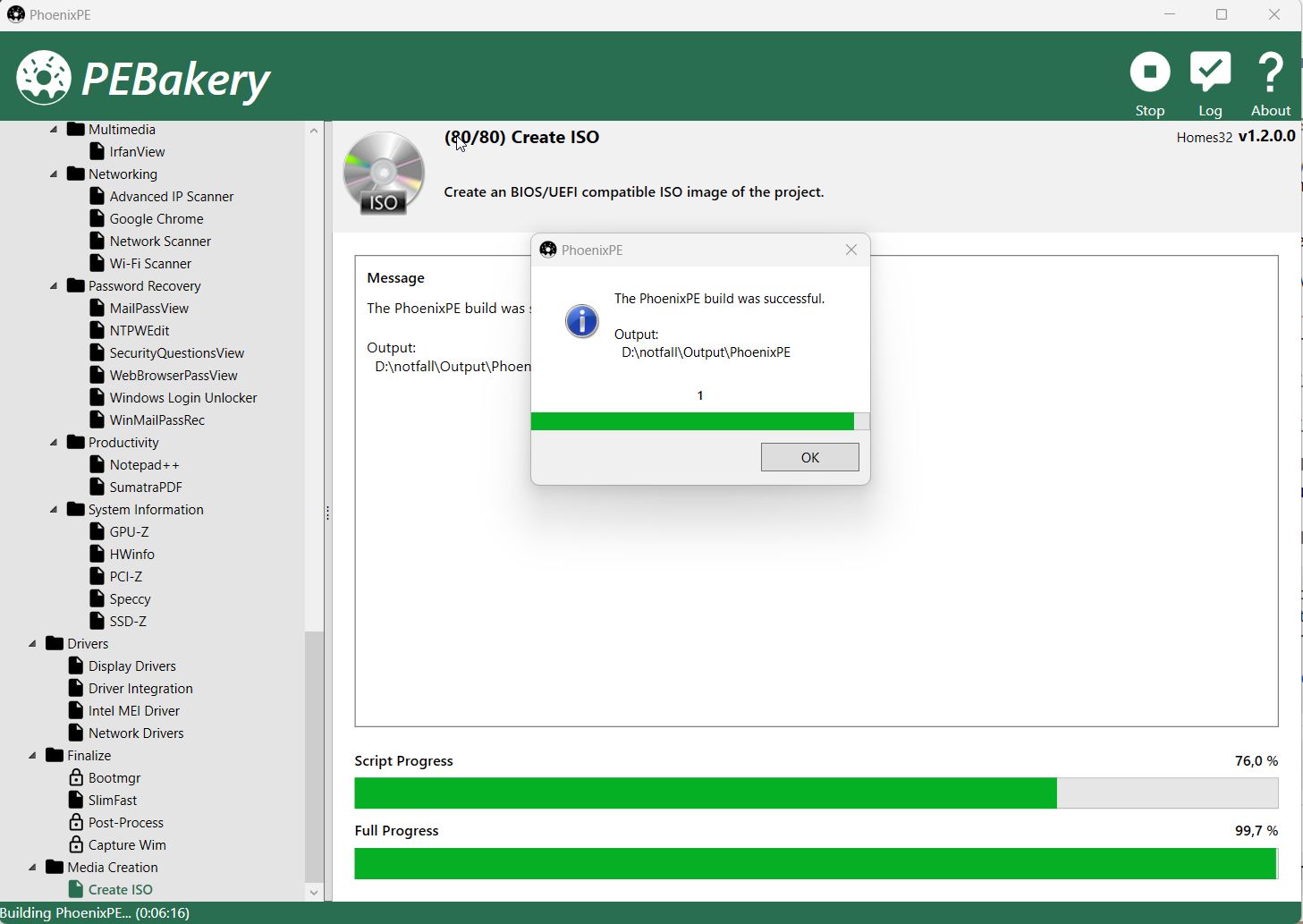Collapse the Networking folder
Image resolution: width=1303 pixels, height=924 pixels.
54,174
